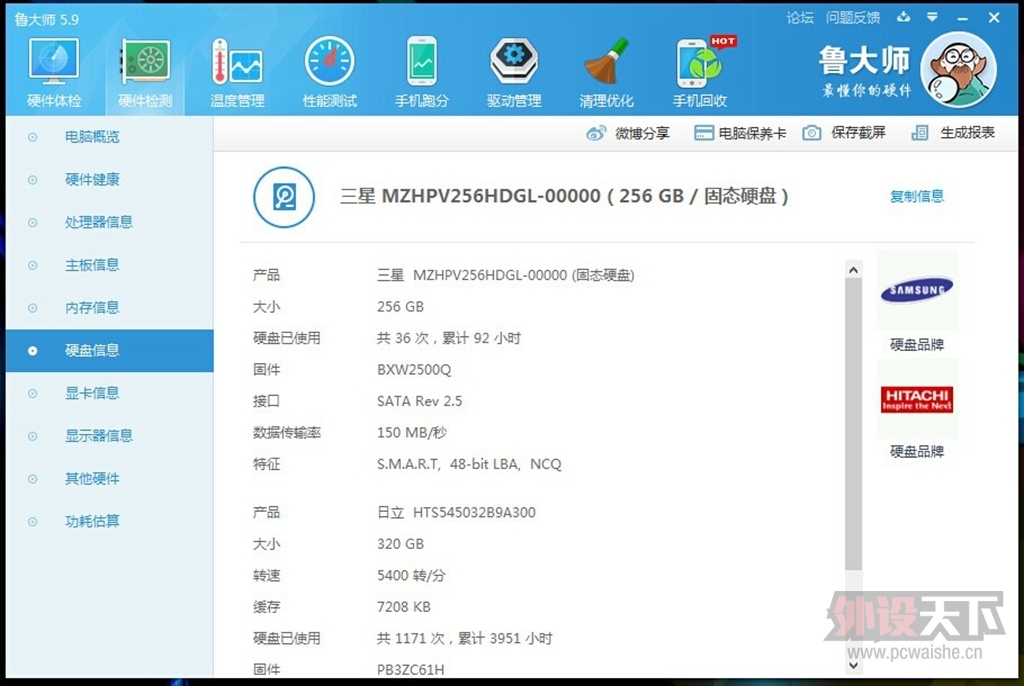This screenshot has height=686, width=1024.
Task: Share via 微博分享 Weibo button
Action: (x=628, y=133)
